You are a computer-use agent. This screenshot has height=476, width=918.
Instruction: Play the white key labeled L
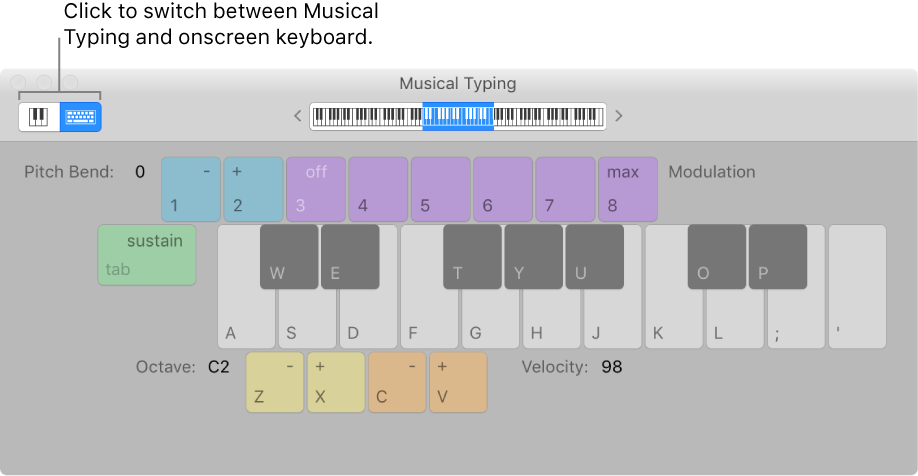(735, 319)
